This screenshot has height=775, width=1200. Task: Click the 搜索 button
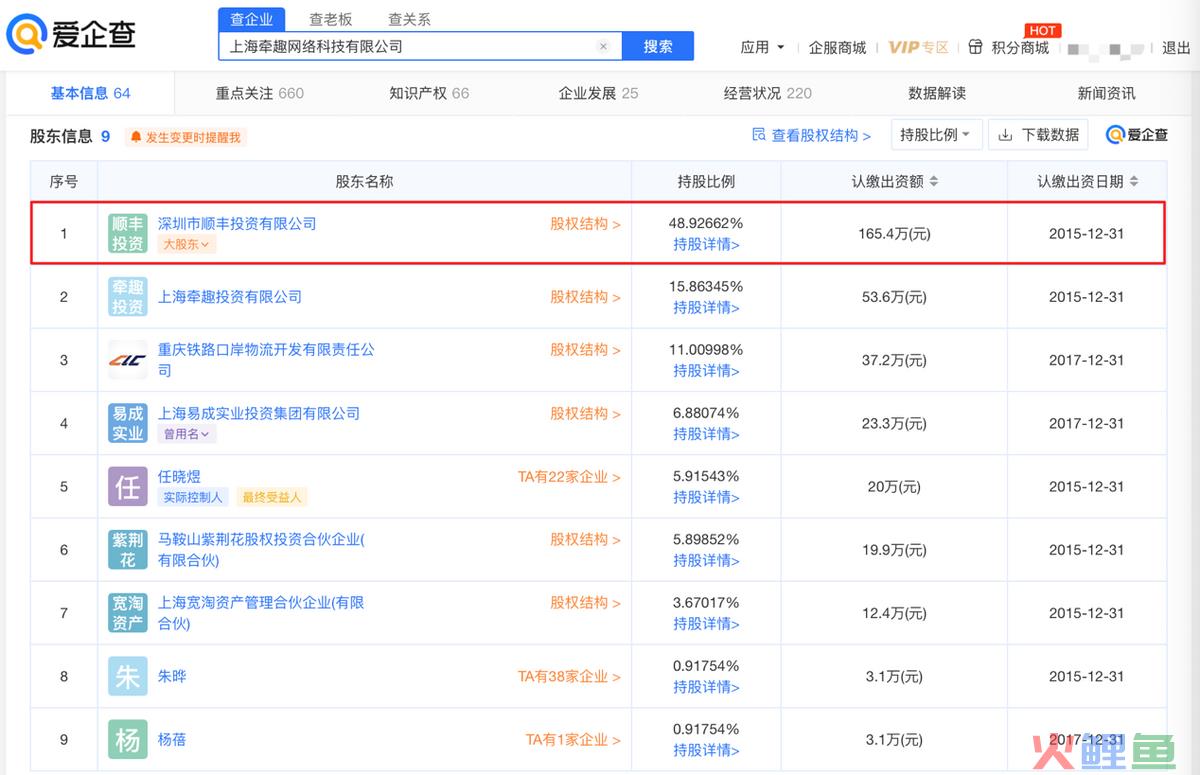[658, 46]
